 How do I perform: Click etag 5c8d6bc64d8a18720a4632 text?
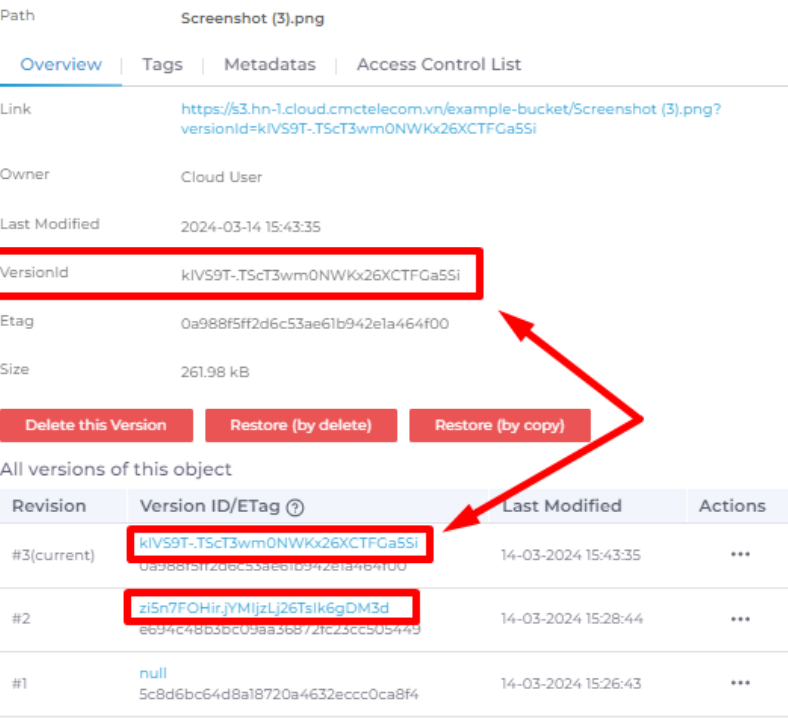click(x=278, y=694)
